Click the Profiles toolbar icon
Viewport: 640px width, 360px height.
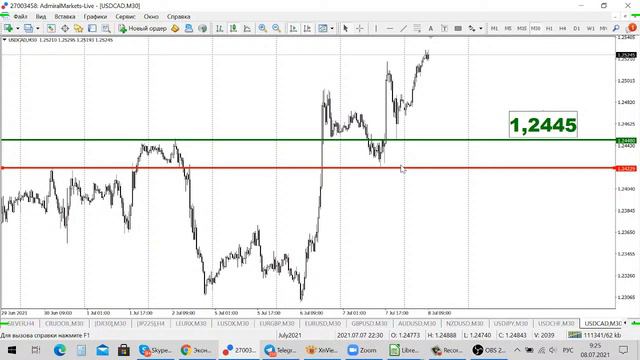(x=28, y=28)
